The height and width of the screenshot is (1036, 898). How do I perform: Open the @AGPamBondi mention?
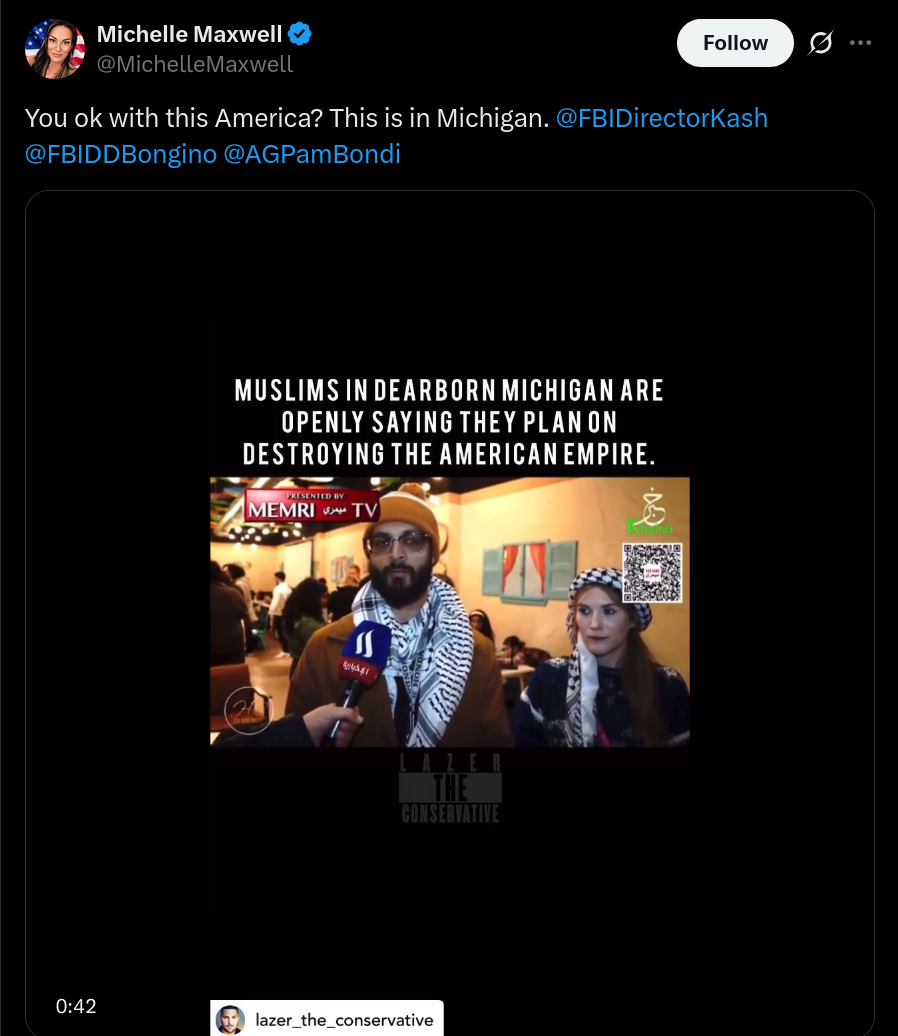click(312, 154)
